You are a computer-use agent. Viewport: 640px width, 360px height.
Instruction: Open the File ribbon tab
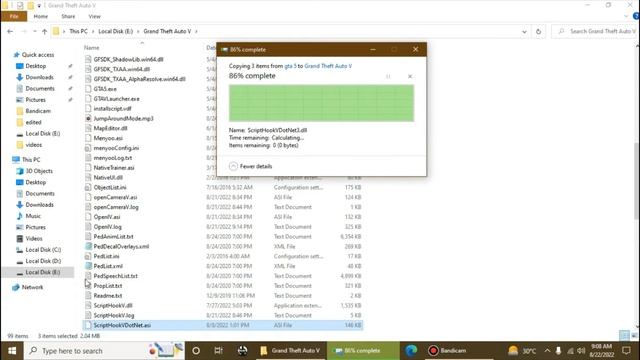[14, 16]
